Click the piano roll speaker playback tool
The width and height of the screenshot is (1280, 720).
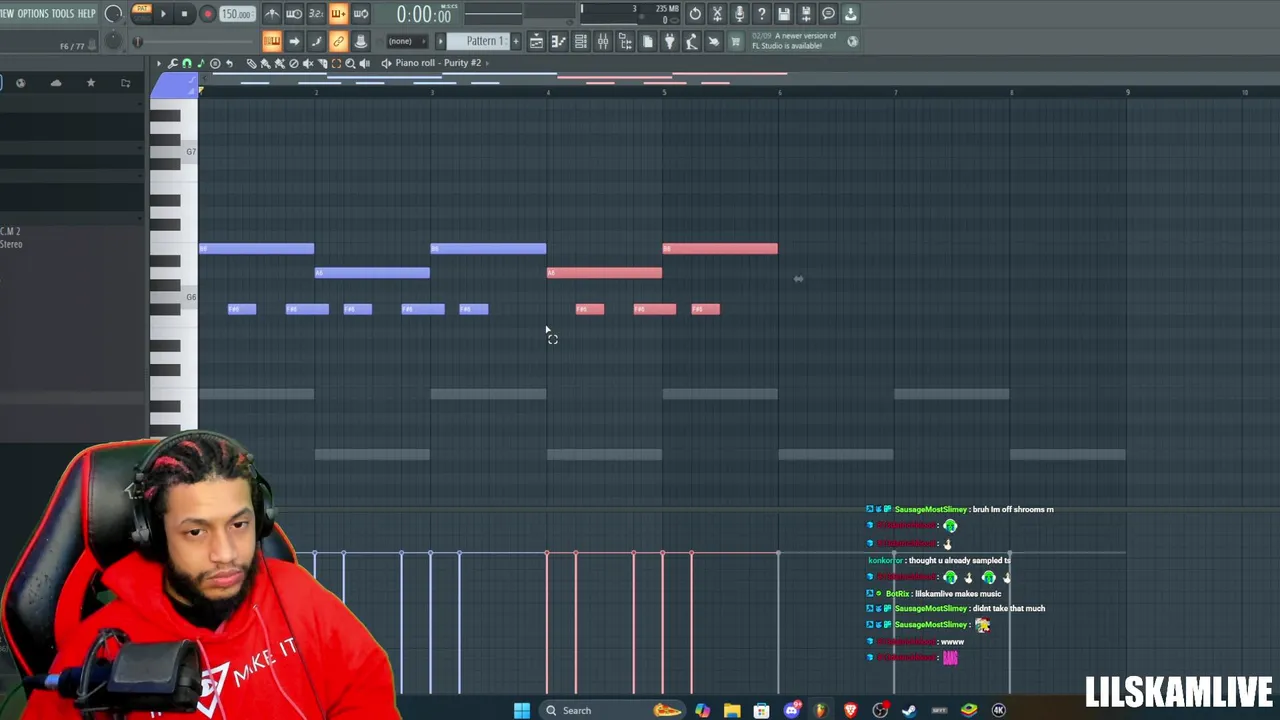coord(364,63)
